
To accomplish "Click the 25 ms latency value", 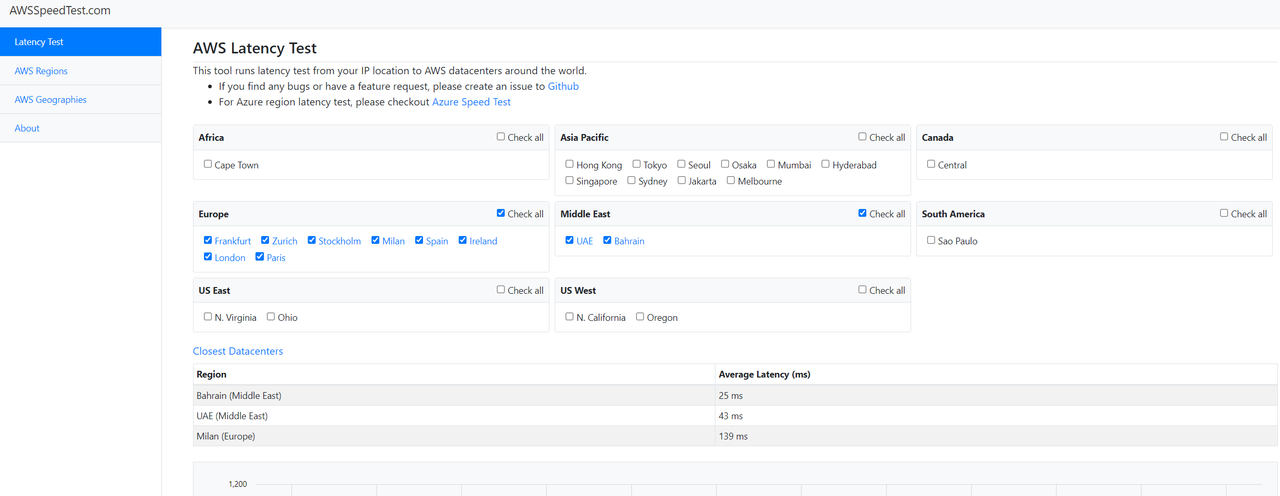I will [x=731, y=396].
